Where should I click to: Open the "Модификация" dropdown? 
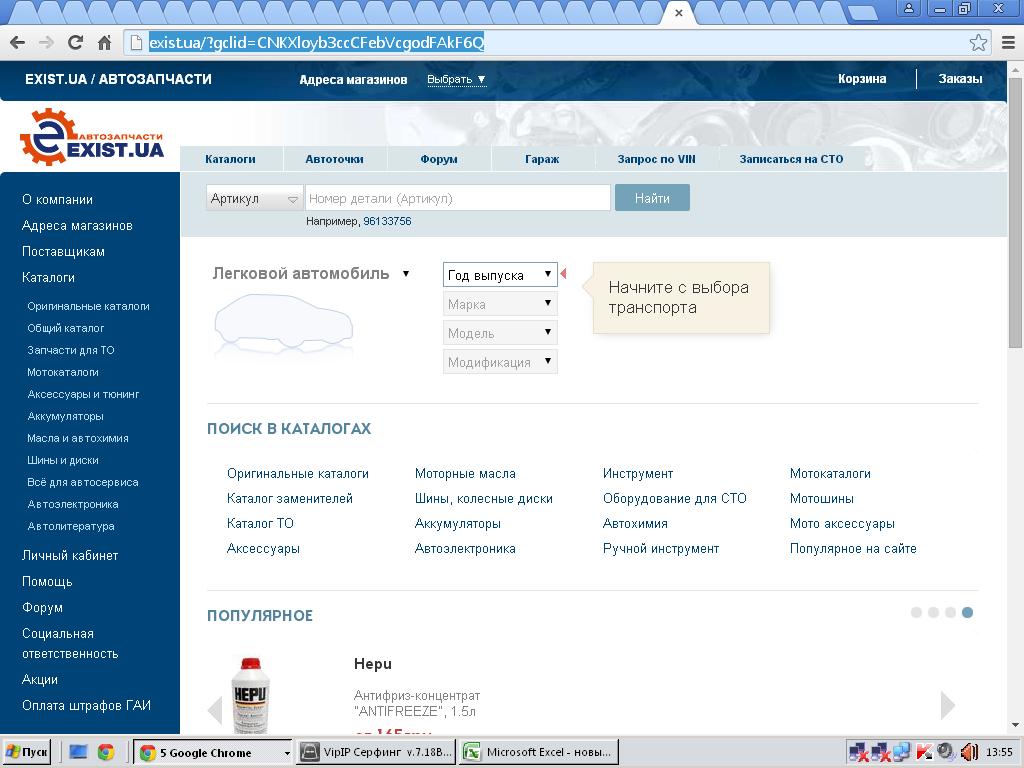[x=500, y=362]
